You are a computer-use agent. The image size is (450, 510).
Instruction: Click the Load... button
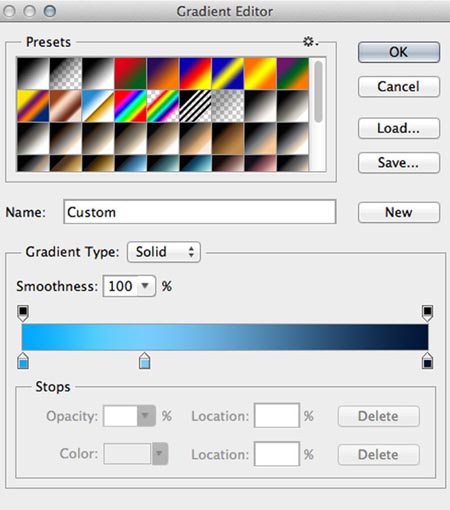click(399, 128)
